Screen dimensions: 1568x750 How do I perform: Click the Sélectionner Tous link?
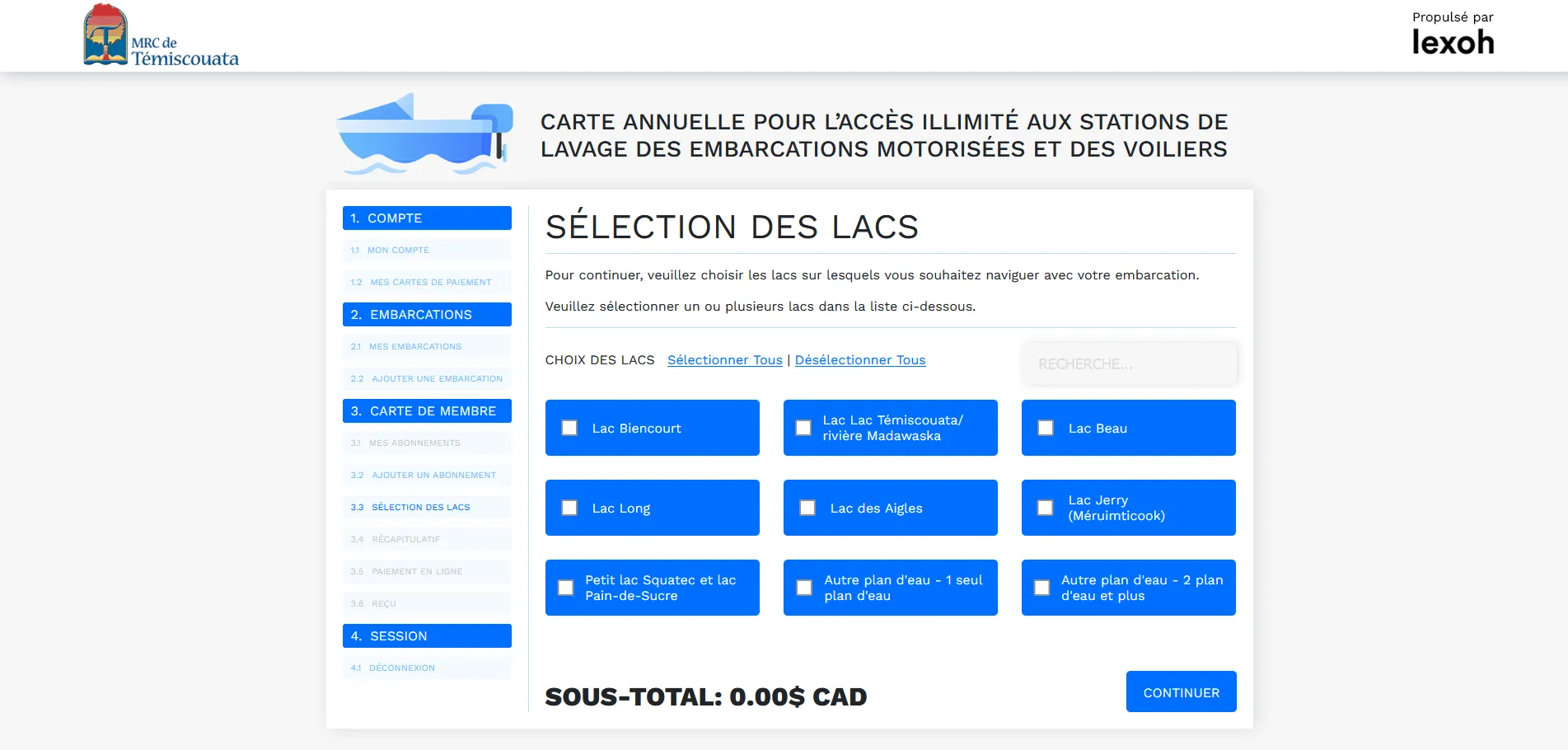724,360
